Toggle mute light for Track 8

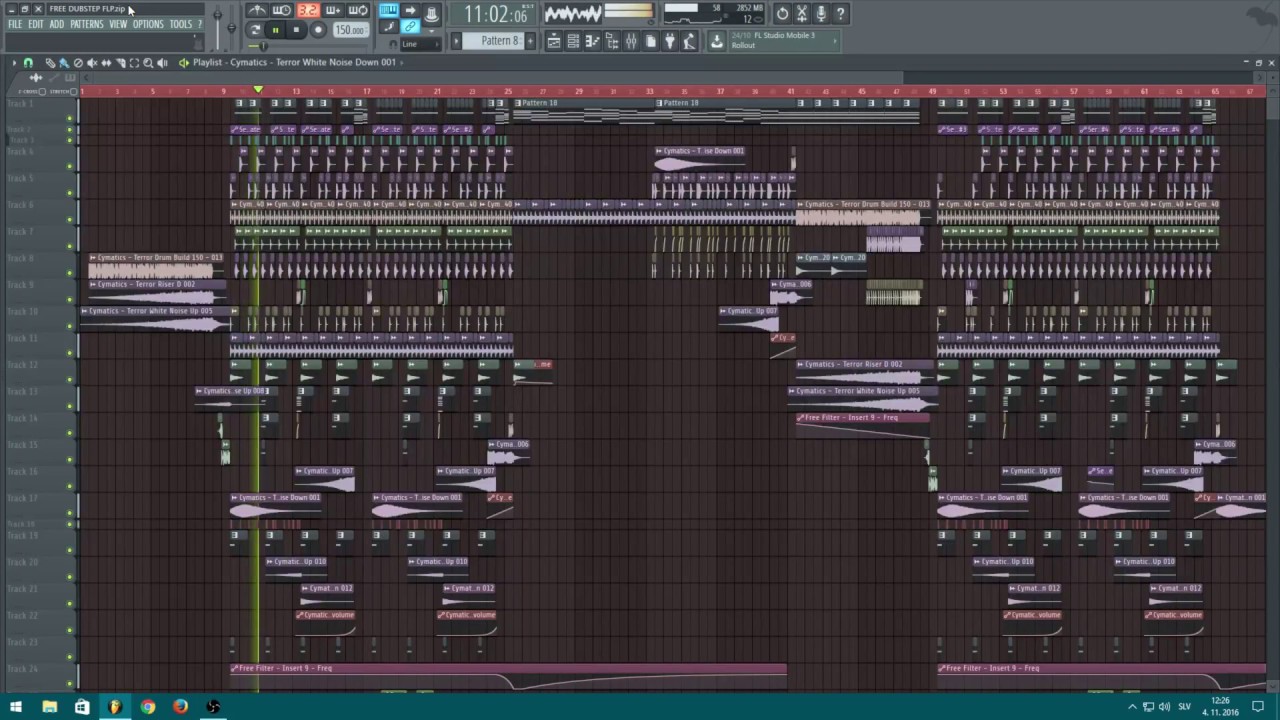pyautogui.click(x=70, y=272)
